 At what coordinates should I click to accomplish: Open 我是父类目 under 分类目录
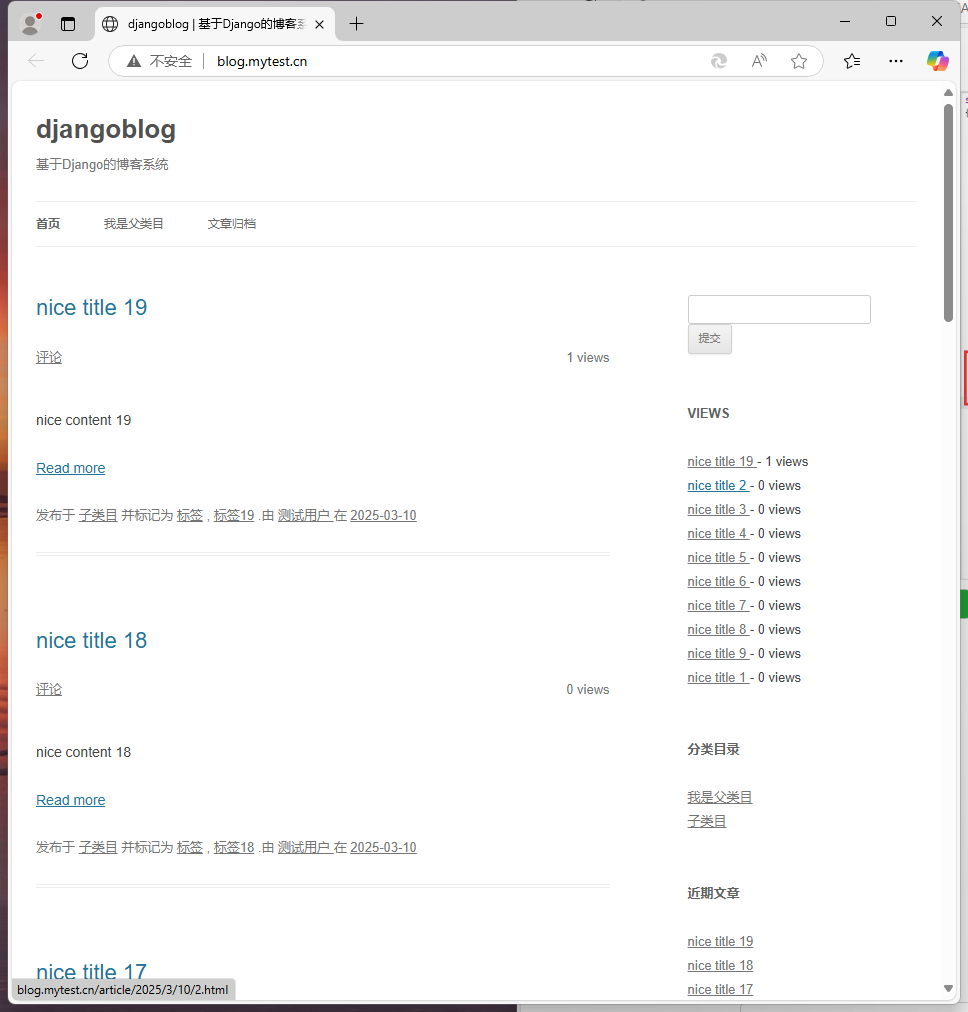coord(720,798)
